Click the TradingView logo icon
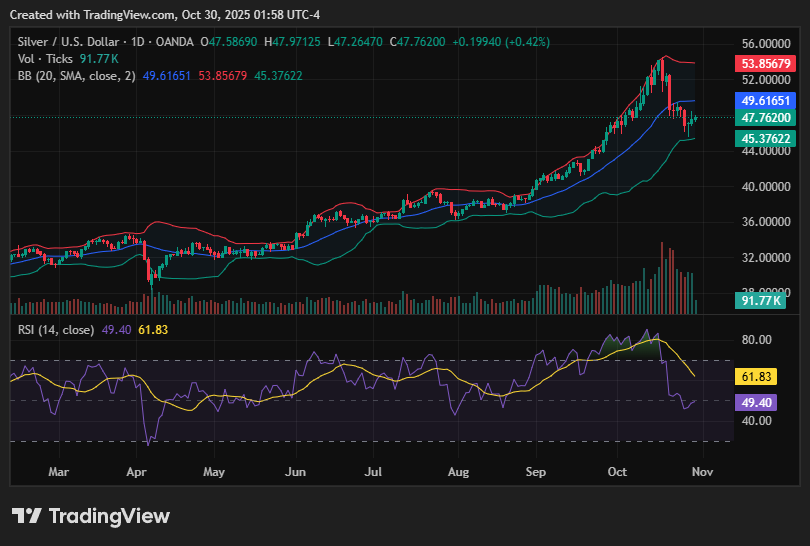Image resolution: width=810 pixels, height=546 pixels. (27, 516)
